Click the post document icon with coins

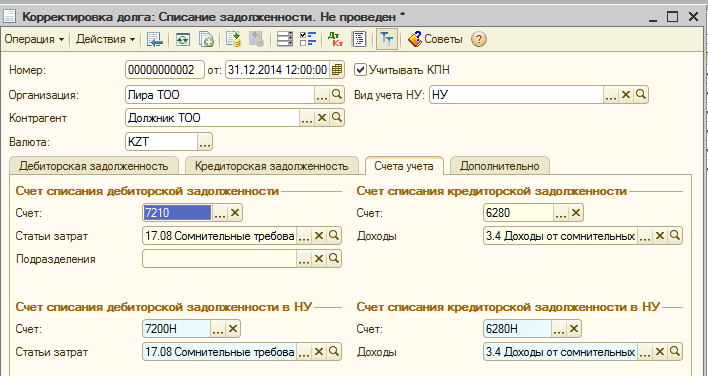(x=233, y=39)
